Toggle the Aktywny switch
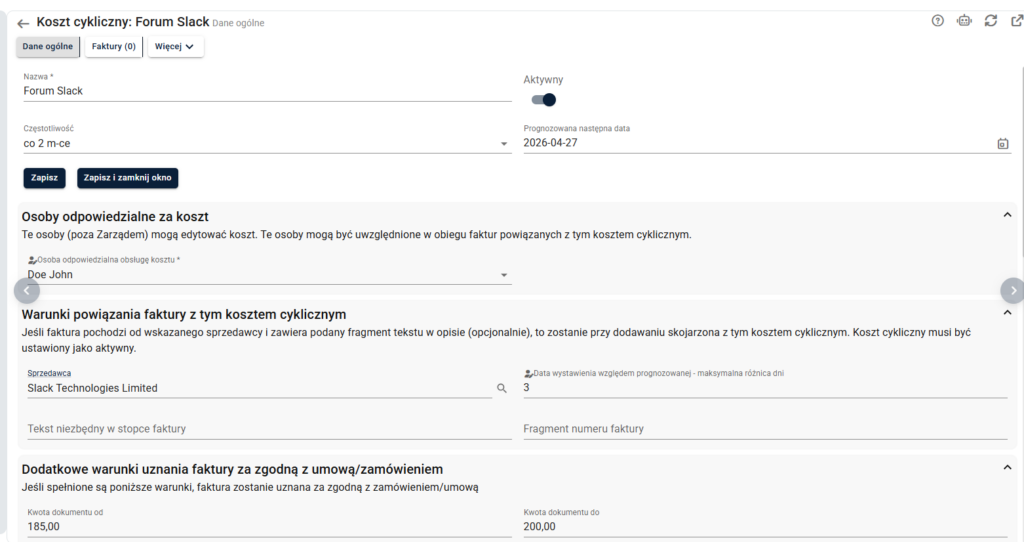The width and height of the screenshot is (1024, 542). click(x=543, y=100)
